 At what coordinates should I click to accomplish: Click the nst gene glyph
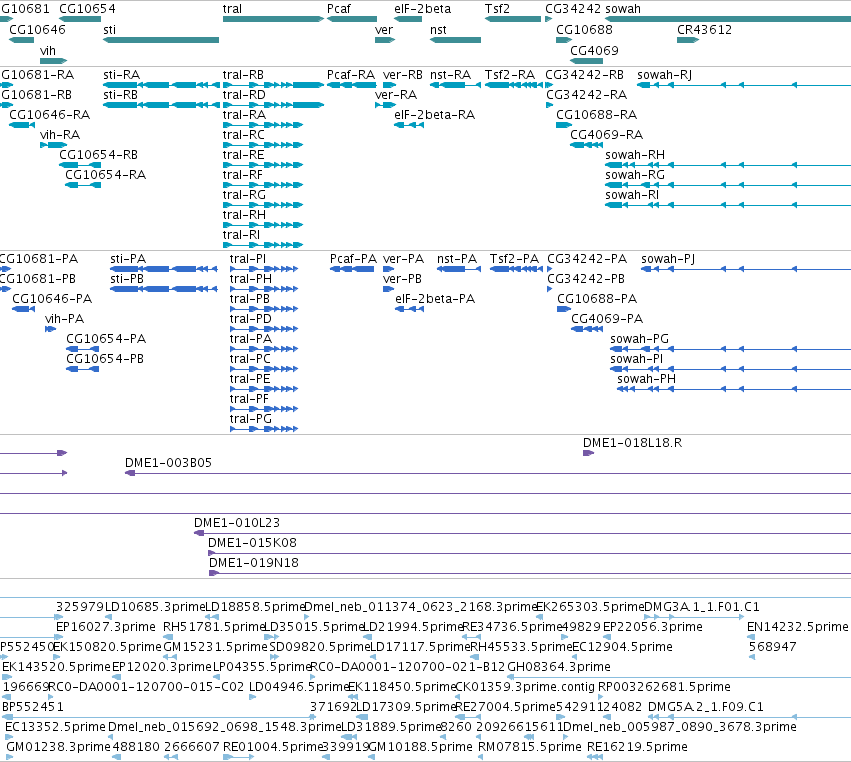point(455,40)
